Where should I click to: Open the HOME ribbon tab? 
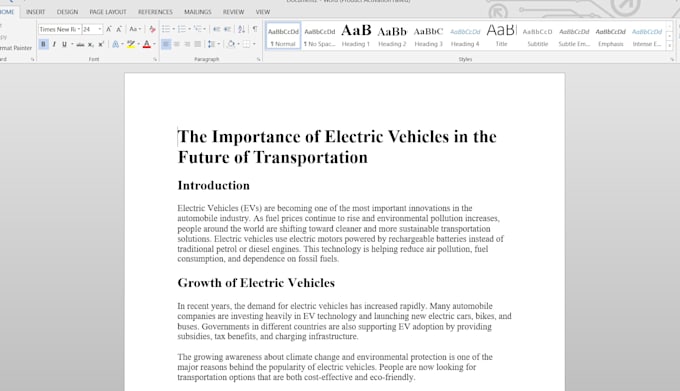(7, 12)
